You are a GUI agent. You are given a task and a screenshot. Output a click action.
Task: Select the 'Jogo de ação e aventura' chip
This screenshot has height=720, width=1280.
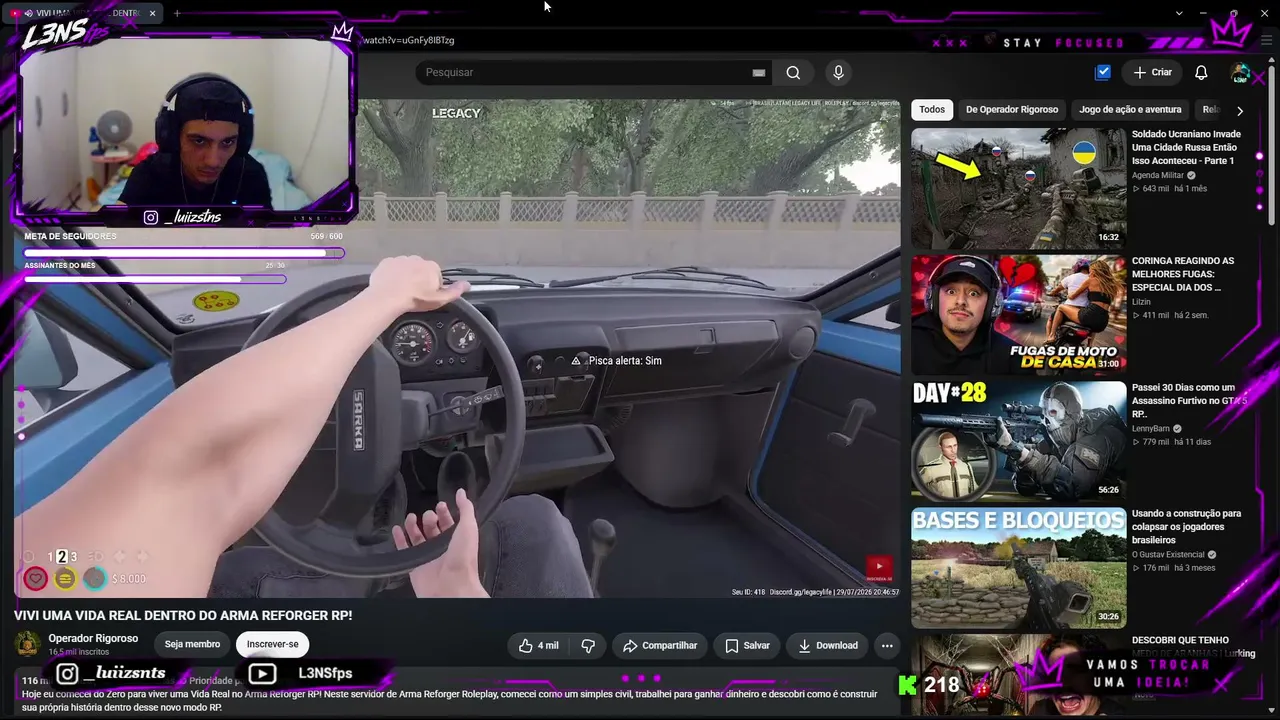coord(1130,110)
